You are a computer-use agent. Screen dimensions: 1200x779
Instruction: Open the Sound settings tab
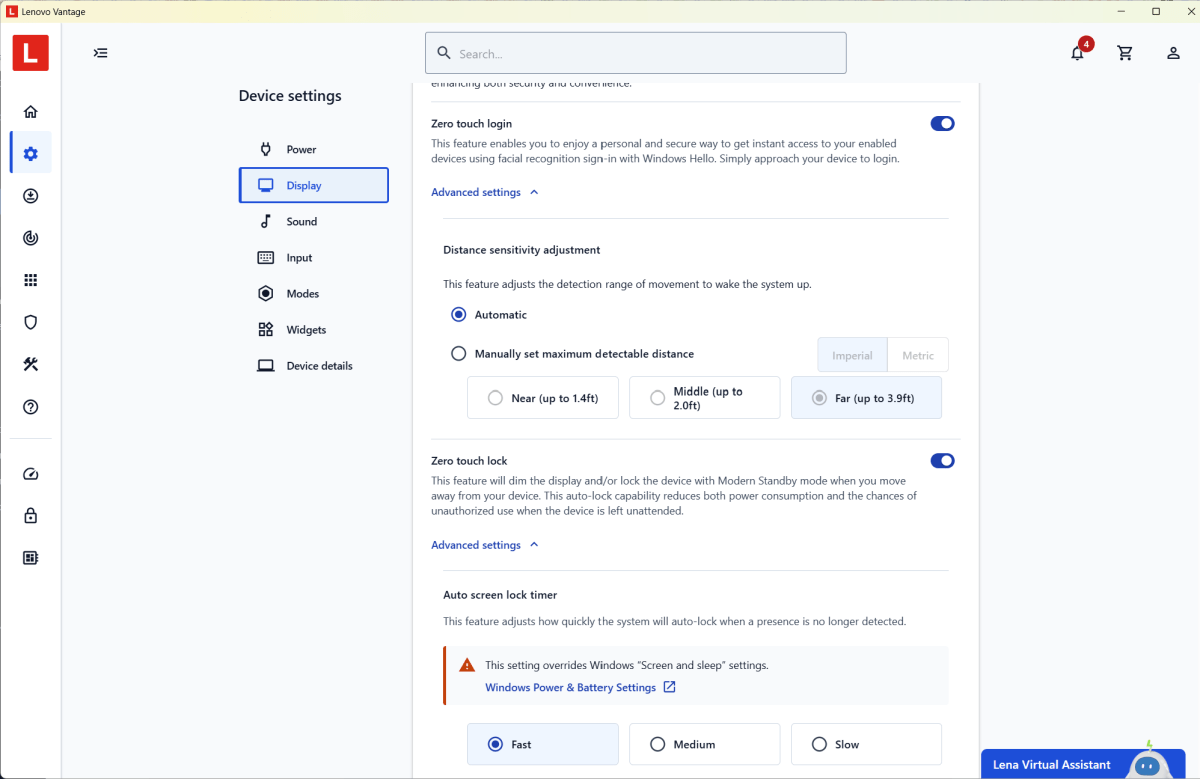(x=313, y=221)
